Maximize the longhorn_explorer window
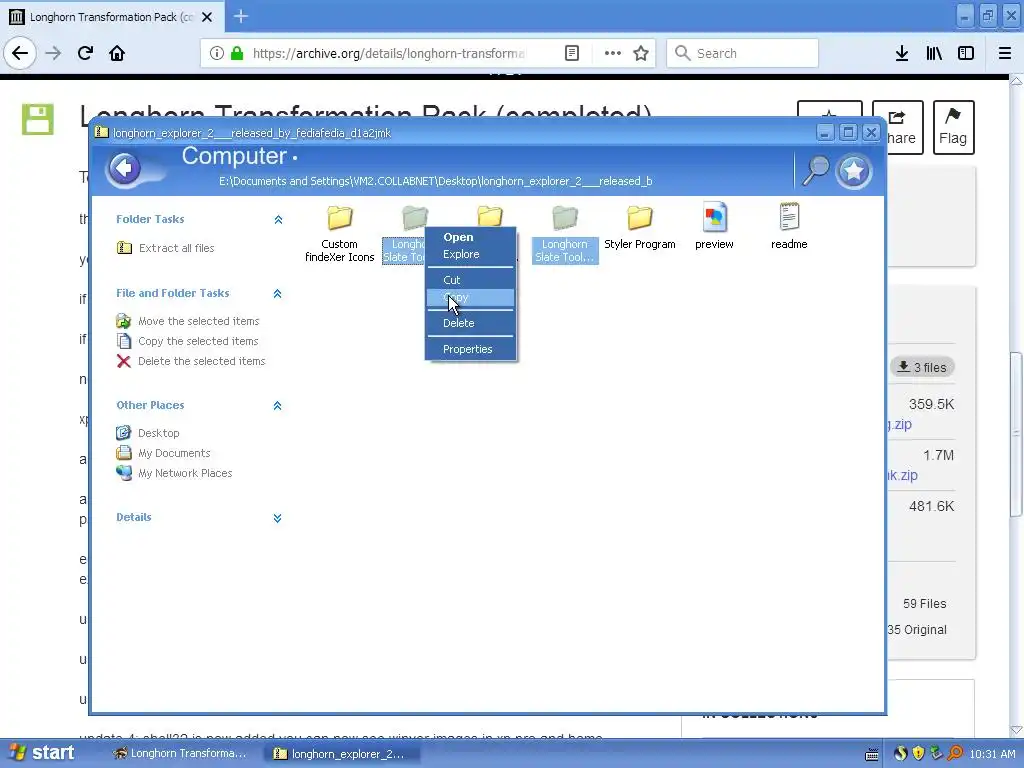The height and width of the screenshot is (768, 1024). click(x=848, y=133)
